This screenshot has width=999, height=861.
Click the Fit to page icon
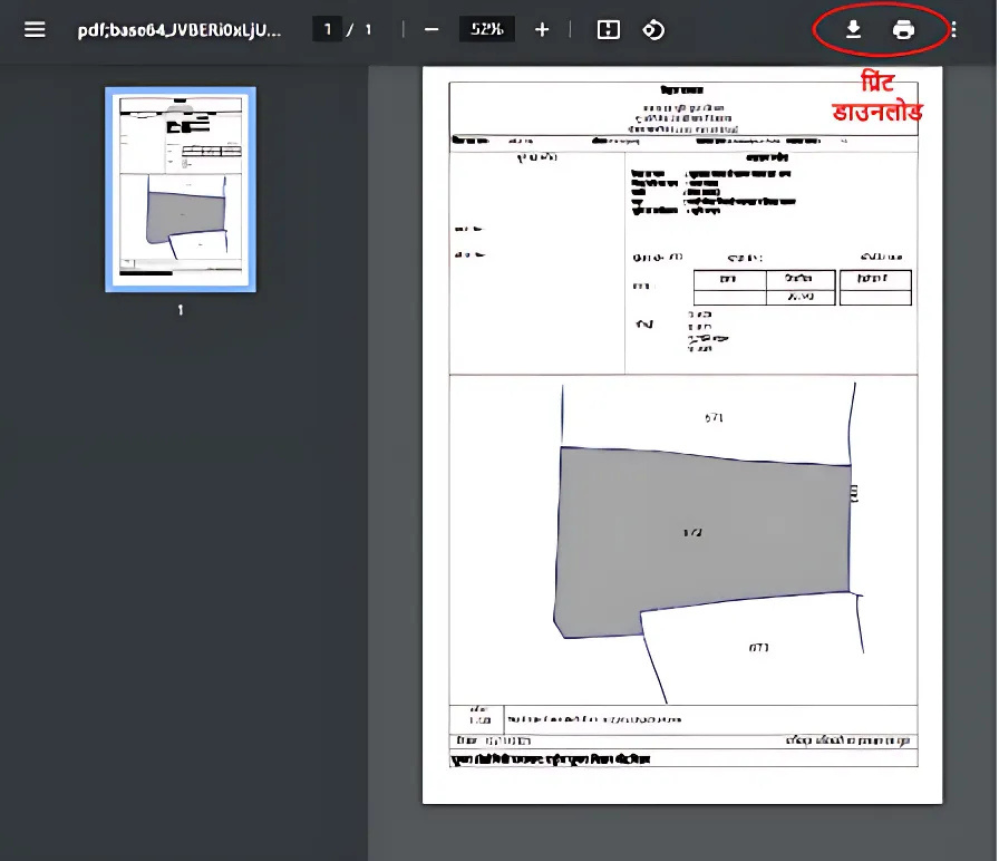click(x=608, y=29)
